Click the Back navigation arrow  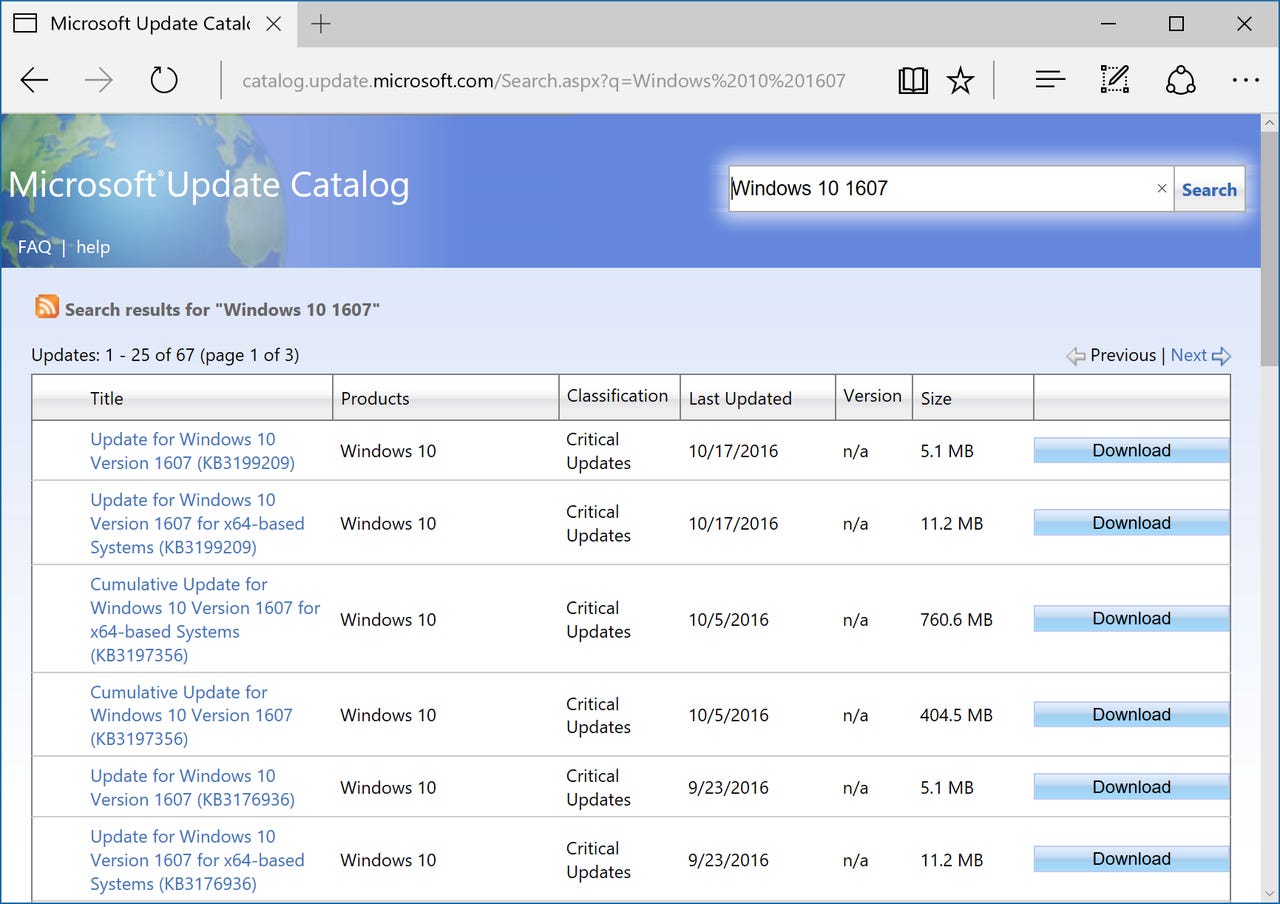tap(34, 80)
